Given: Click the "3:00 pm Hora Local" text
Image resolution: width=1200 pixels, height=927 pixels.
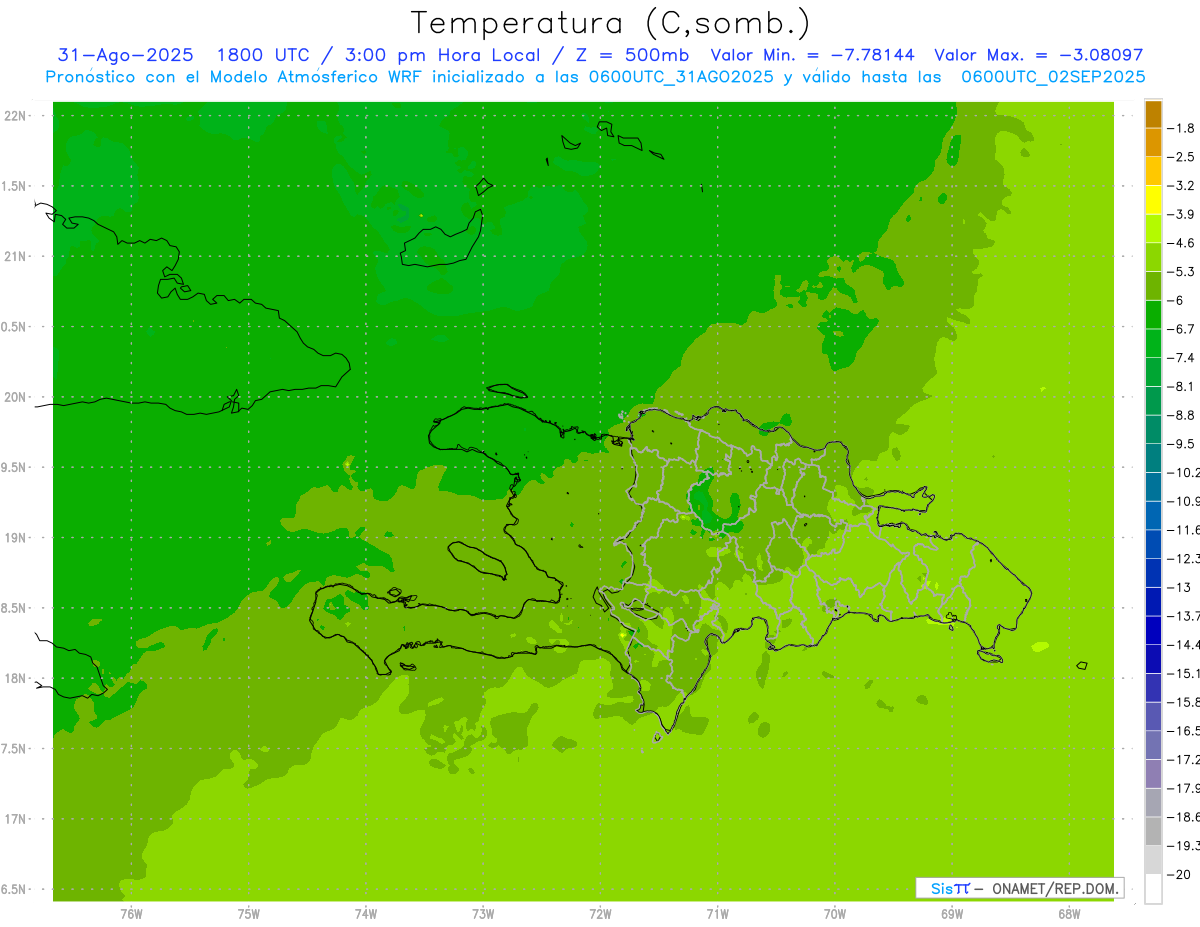Looking at the screenshot, I should point(442,55).
